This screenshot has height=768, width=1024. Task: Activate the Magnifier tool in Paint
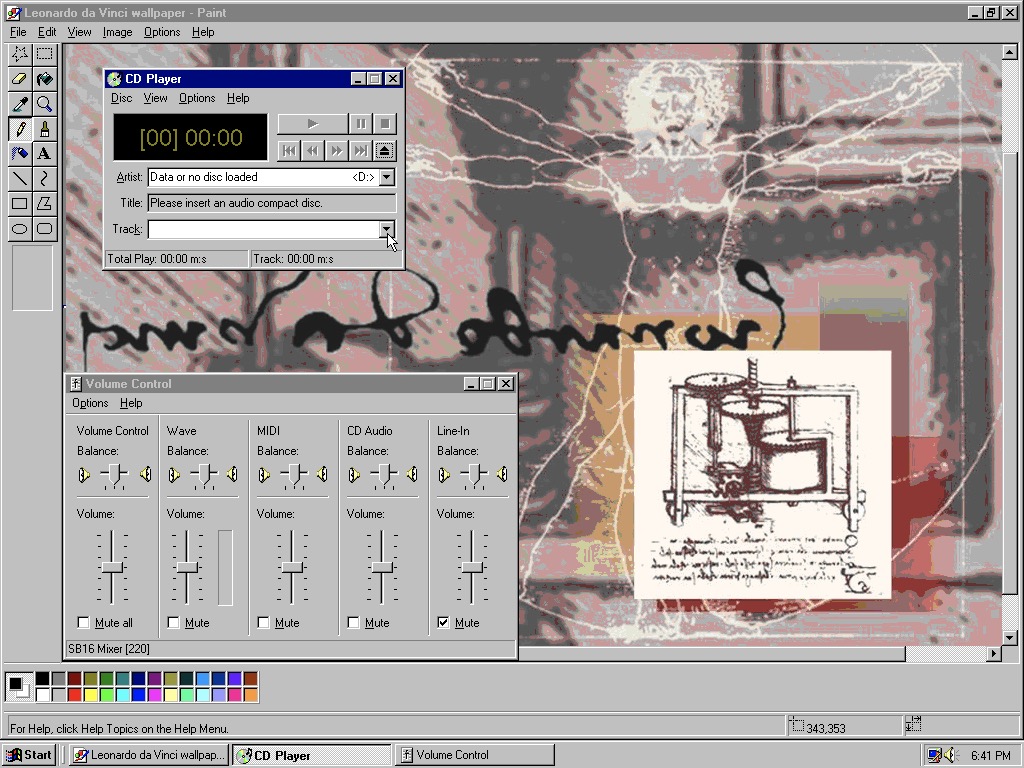click(x=44, y=104)
